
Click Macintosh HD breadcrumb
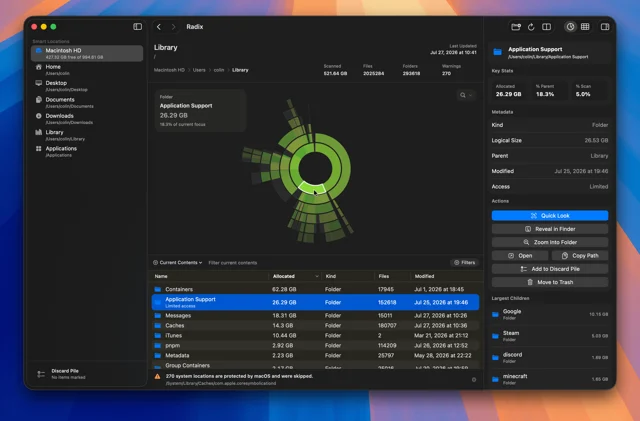tap(169, 70)
